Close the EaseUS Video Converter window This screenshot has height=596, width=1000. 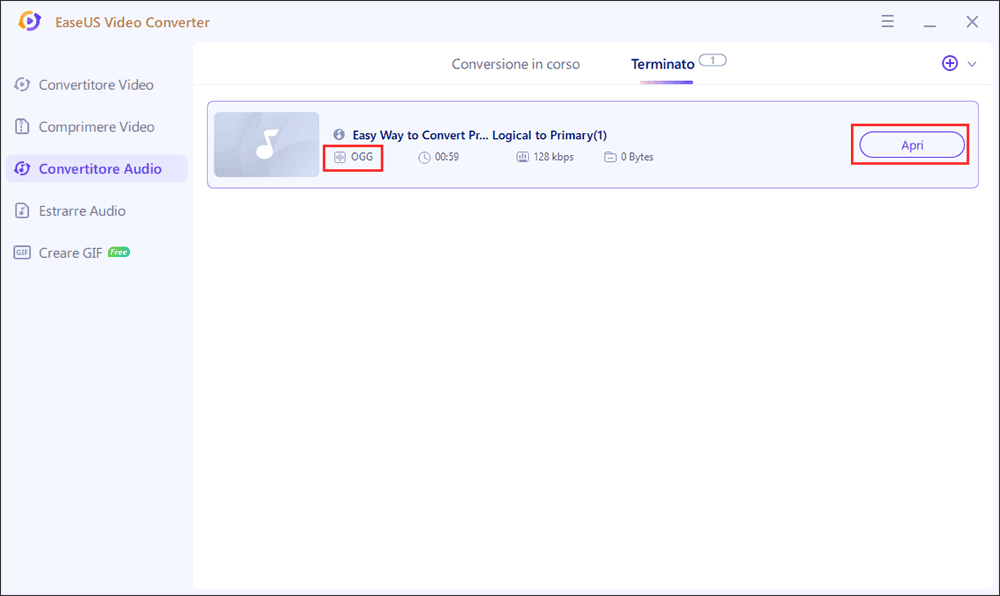972,22
